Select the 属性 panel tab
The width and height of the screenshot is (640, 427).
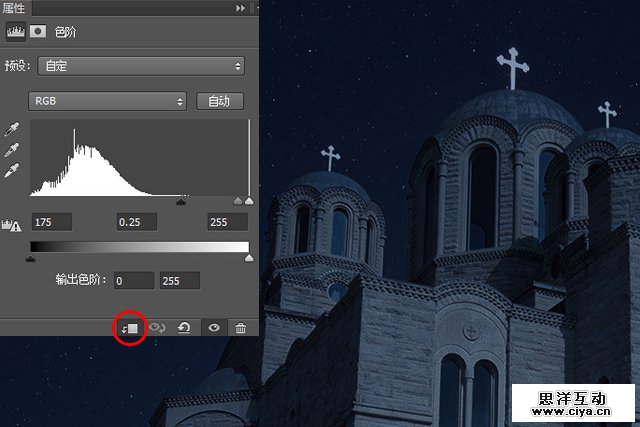pyautogui.click(x=16, y=7)
